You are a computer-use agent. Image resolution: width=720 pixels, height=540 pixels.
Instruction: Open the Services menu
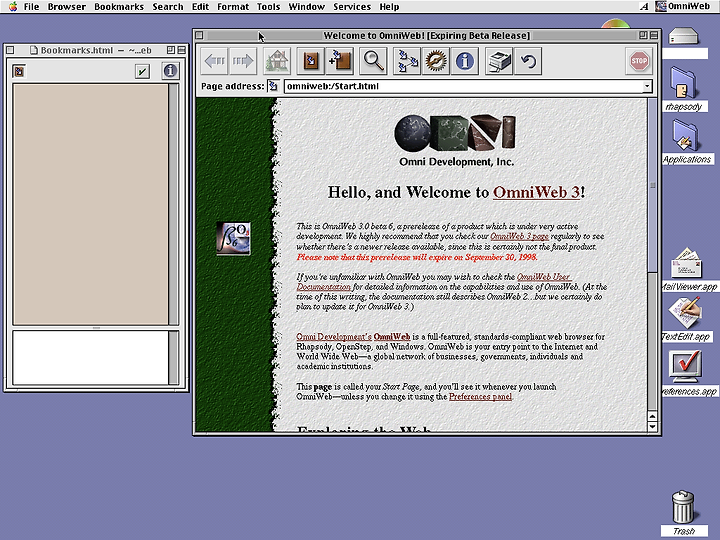point(352,6)
